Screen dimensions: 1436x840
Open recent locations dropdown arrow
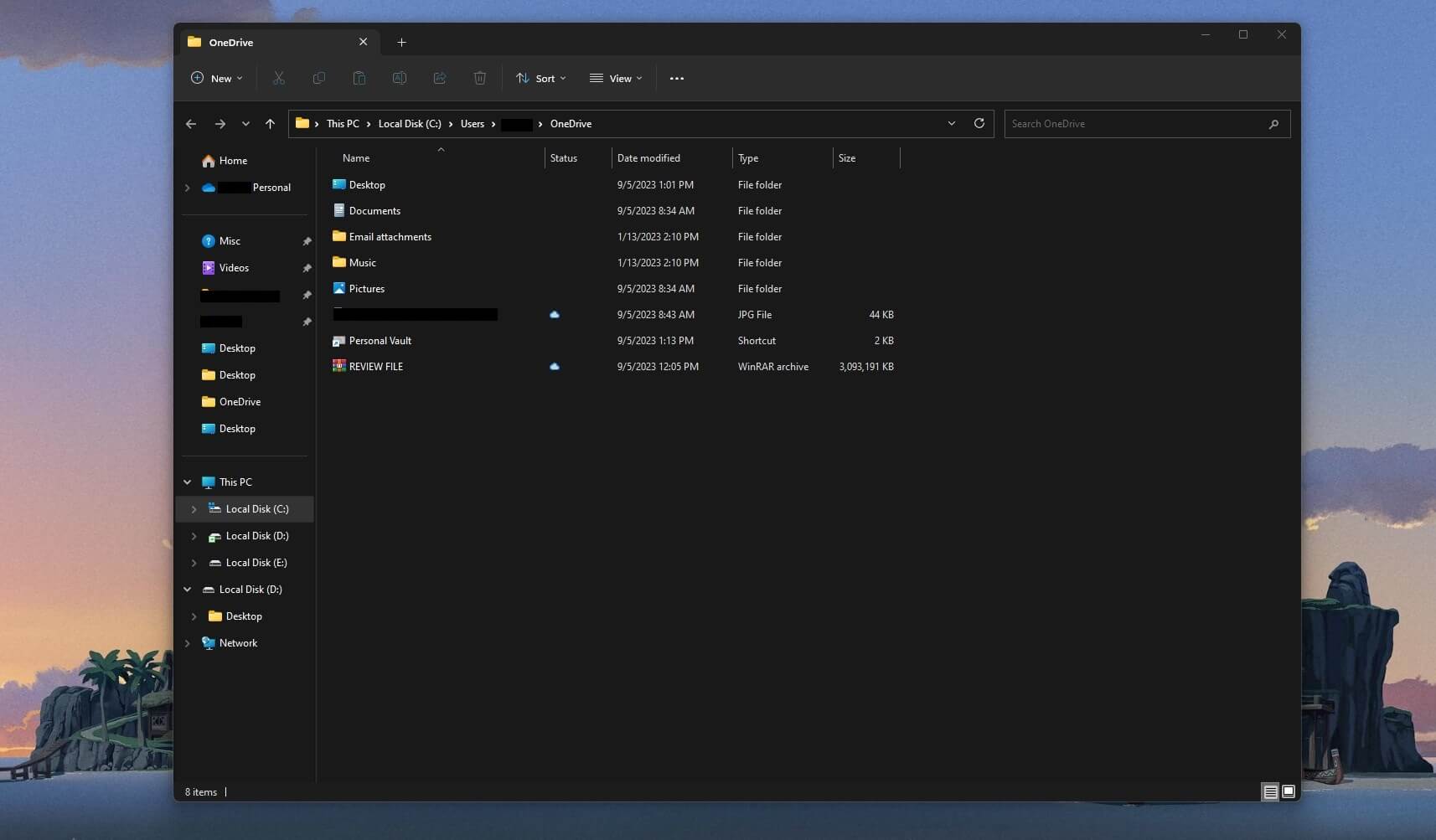[x=245, y=124]
